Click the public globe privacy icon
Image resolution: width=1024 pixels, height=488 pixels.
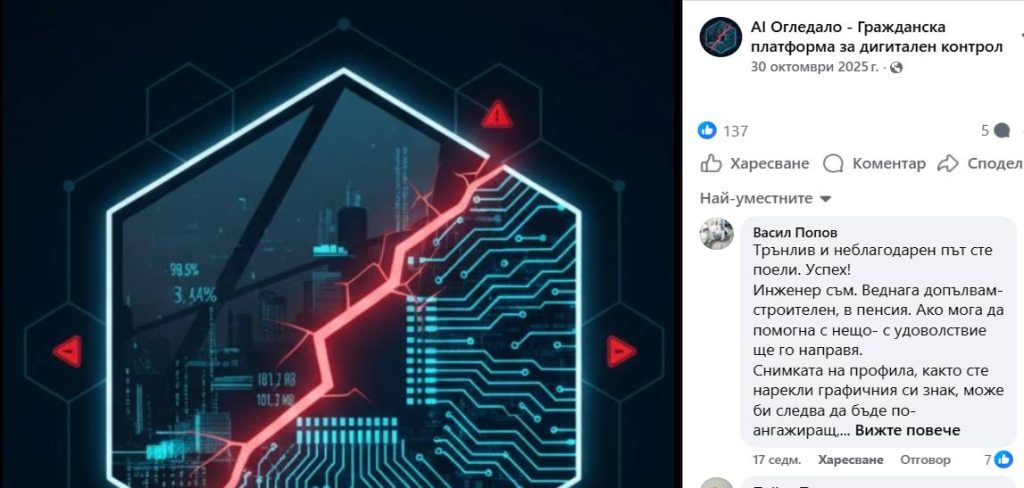click(x=896, y=67)
